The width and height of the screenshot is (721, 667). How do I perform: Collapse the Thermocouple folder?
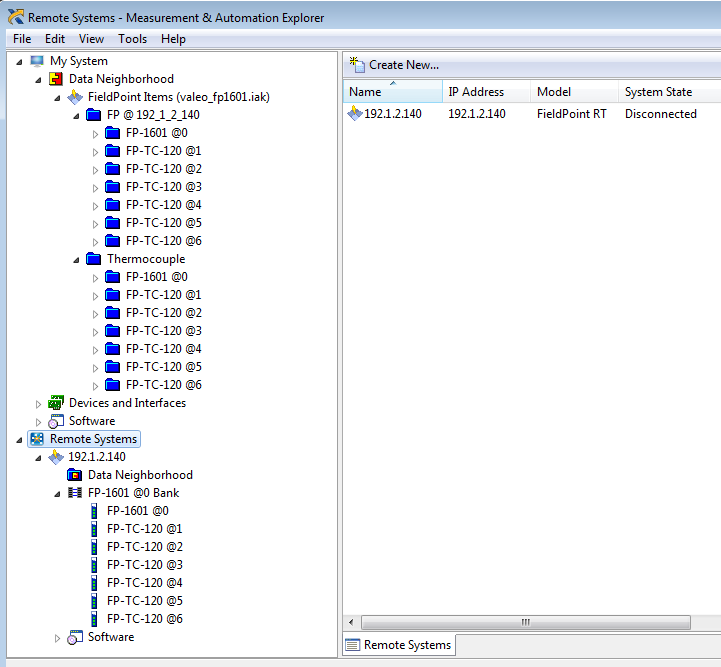coord(76,260)
